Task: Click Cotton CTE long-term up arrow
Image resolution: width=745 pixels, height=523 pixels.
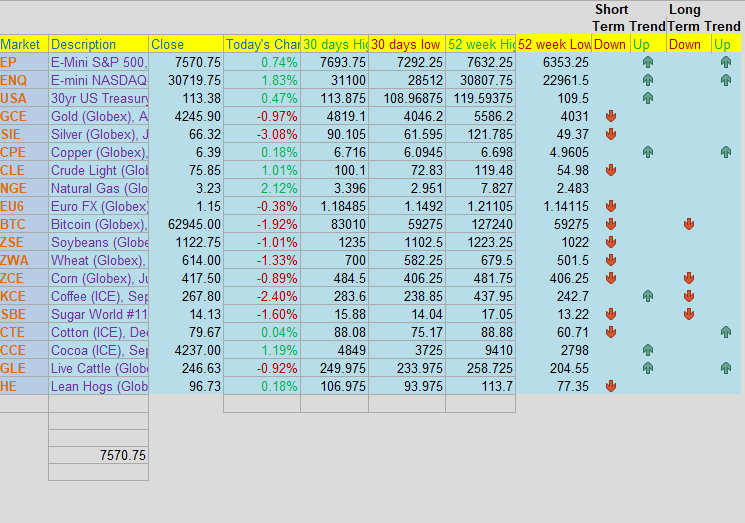Action: pos(726,332)
